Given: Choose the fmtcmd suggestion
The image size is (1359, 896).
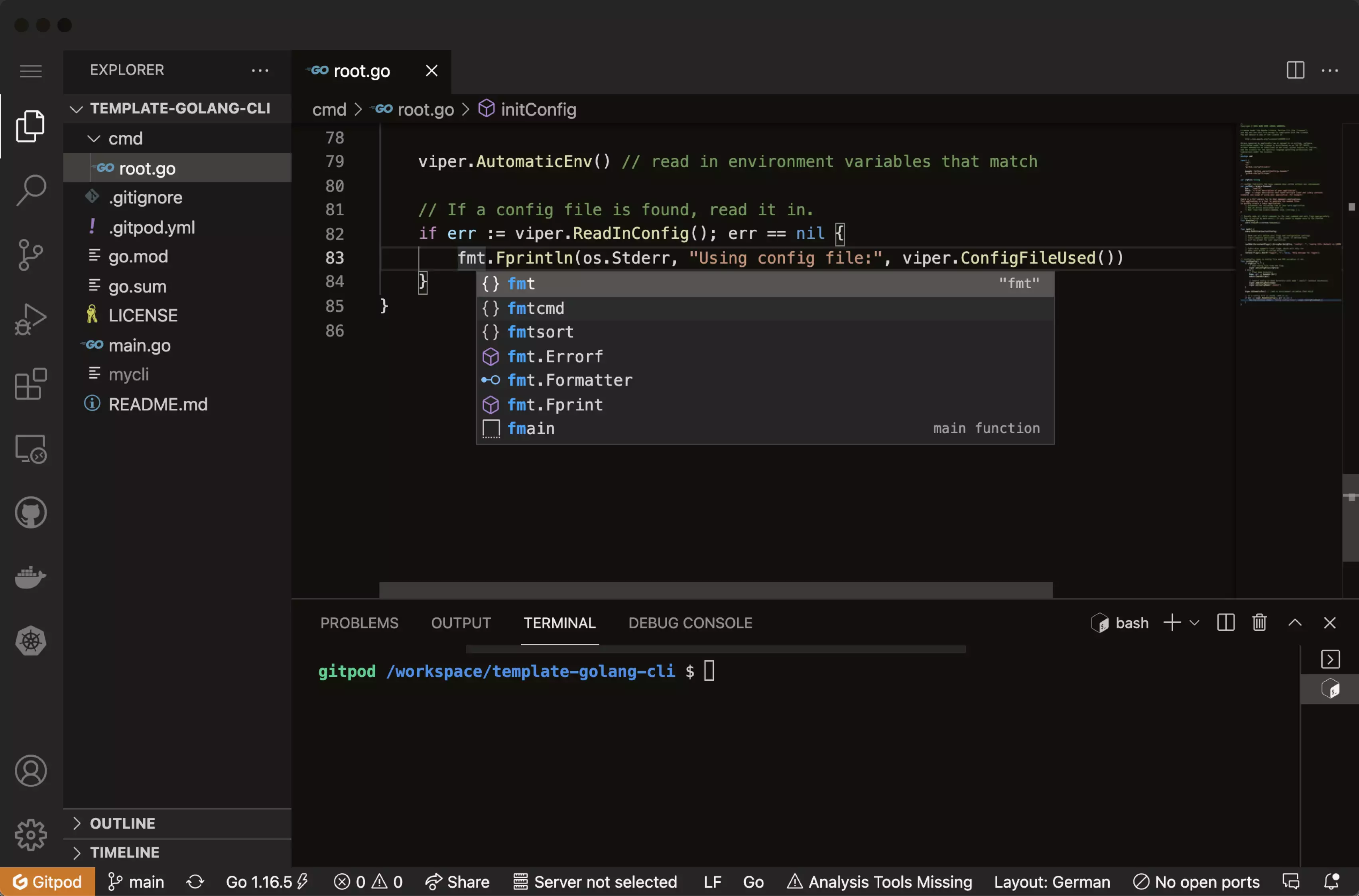Looking at the screenshot, I should click(765, 308).
